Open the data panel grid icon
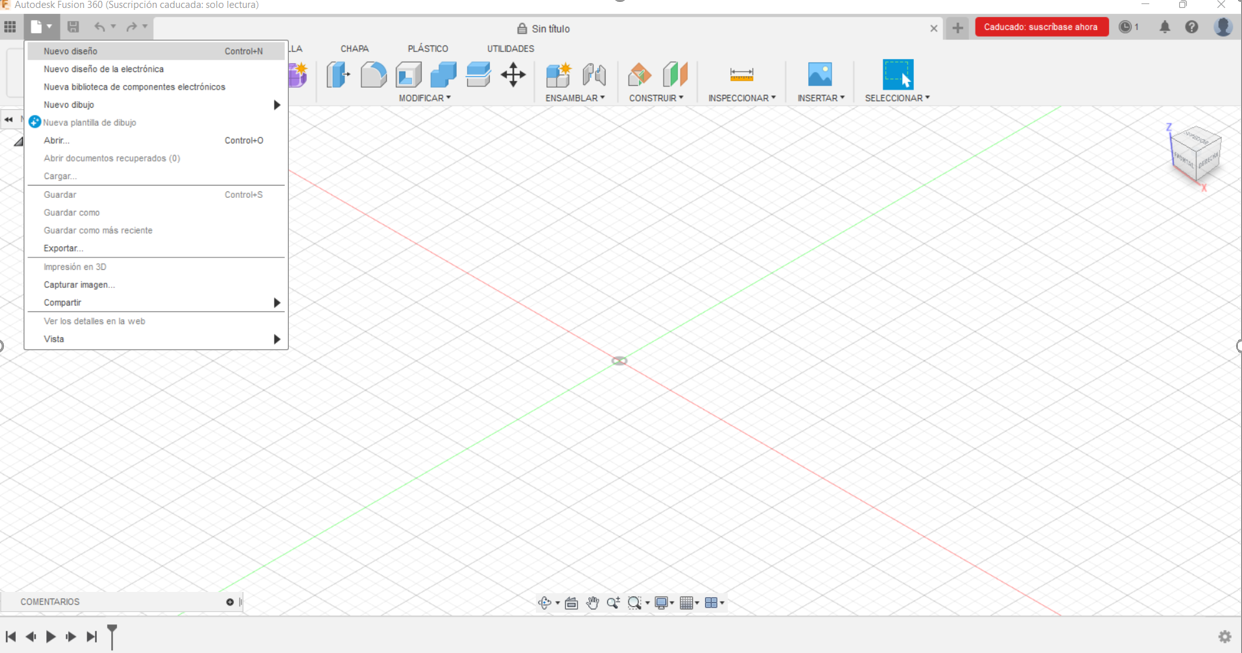Image resolution: width=1242 pixels, height=653 pixels. (x=10, y=27)
